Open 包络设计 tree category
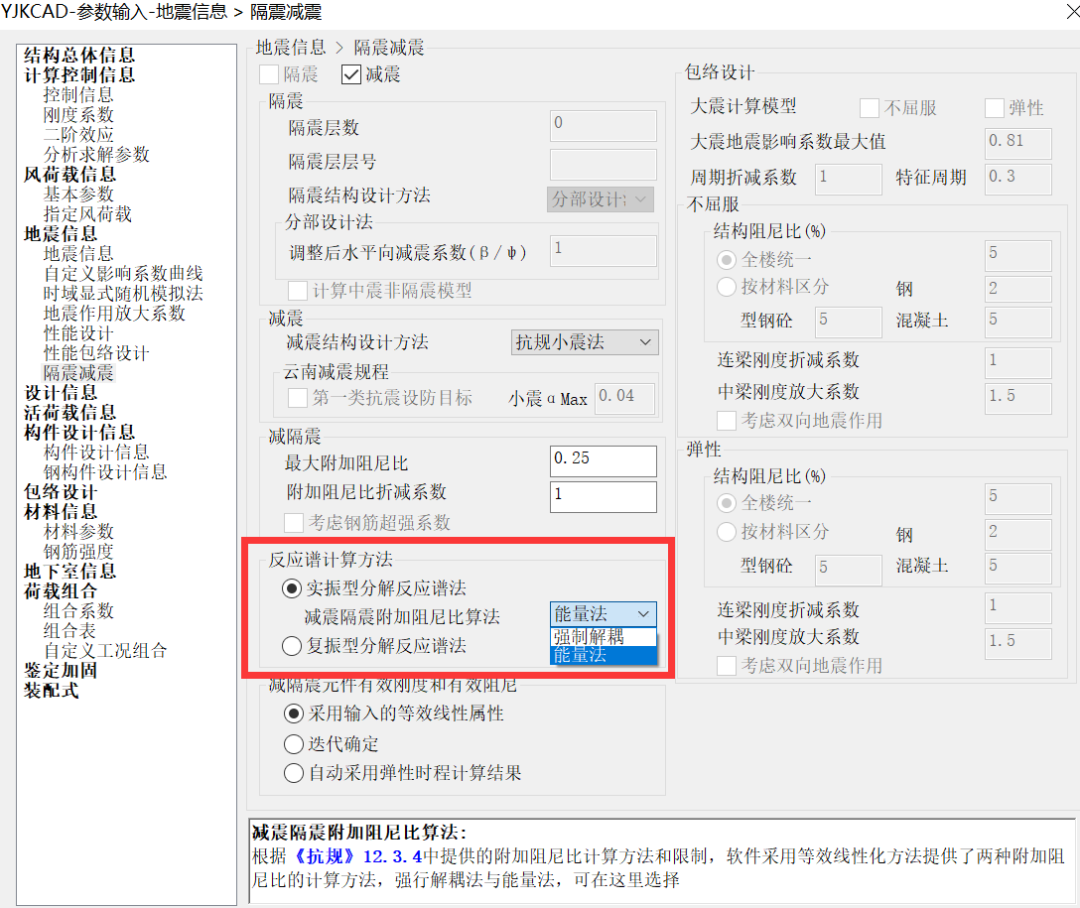This screenshot has width=1080, height=908. [61, 493]
